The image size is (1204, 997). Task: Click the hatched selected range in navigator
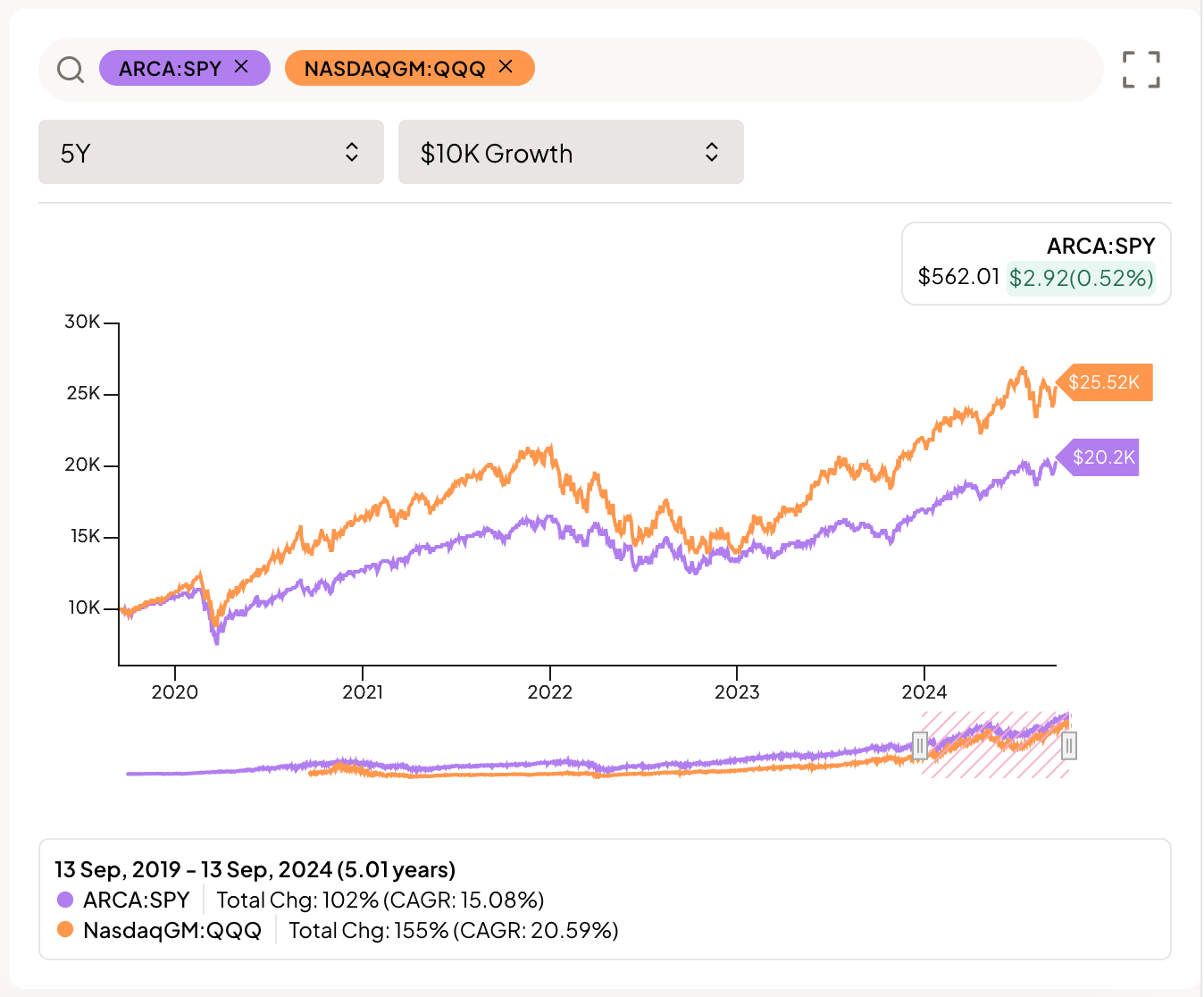click(x=995, y=745)
